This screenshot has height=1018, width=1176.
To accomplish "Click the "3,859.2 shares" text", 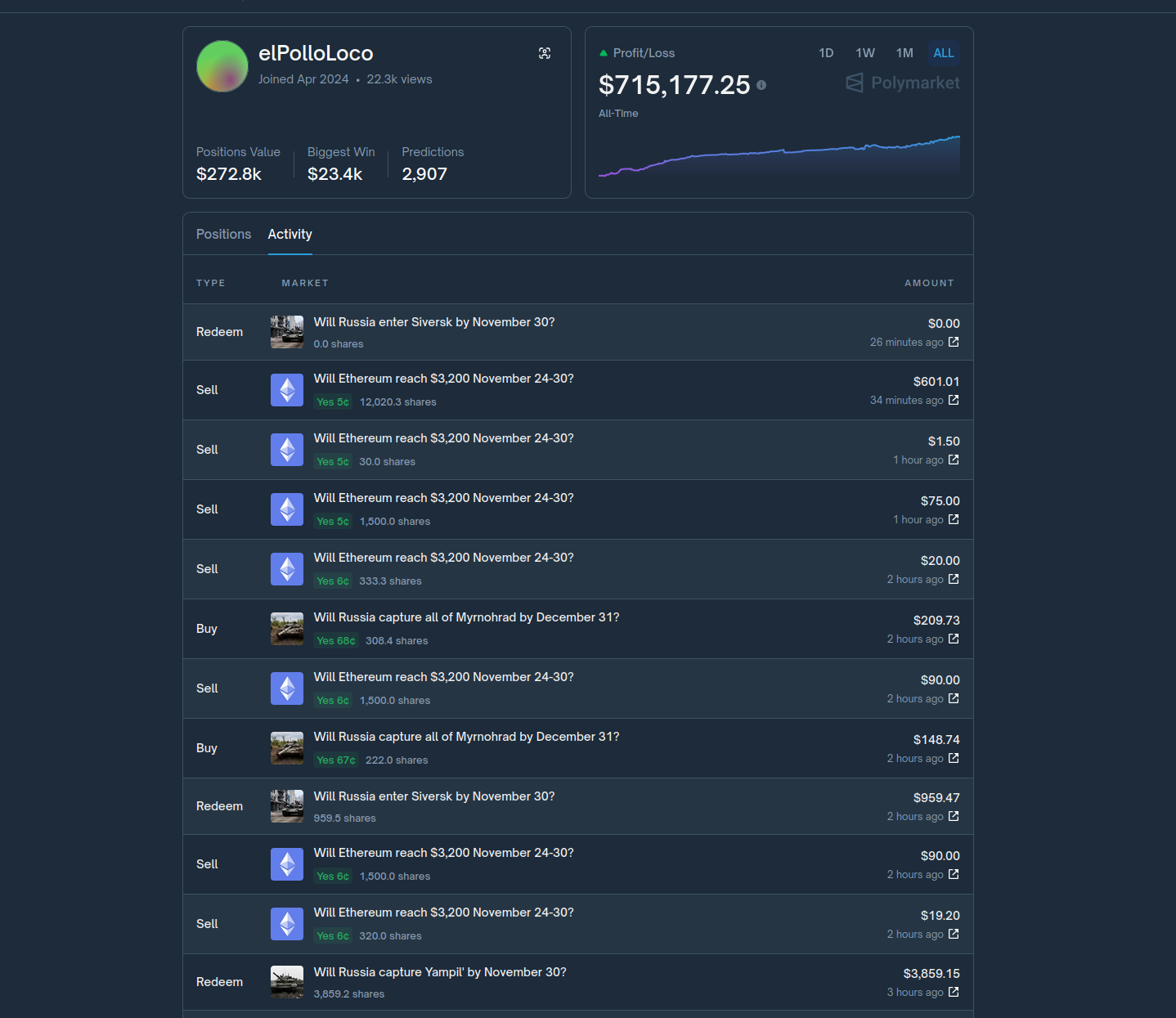I will (x=349, y=994).
